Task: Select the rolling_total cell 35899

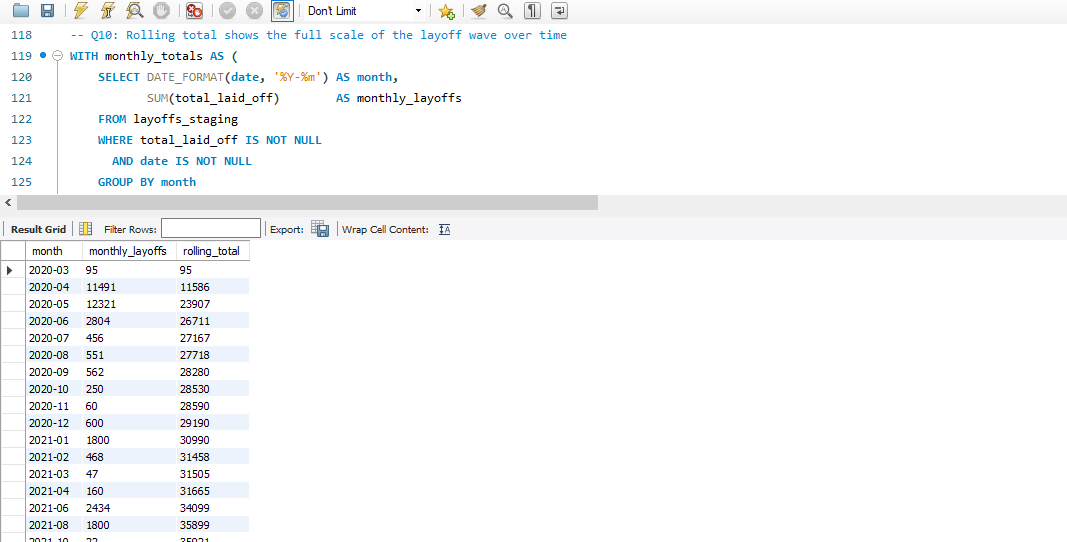Action: (212, 525)
